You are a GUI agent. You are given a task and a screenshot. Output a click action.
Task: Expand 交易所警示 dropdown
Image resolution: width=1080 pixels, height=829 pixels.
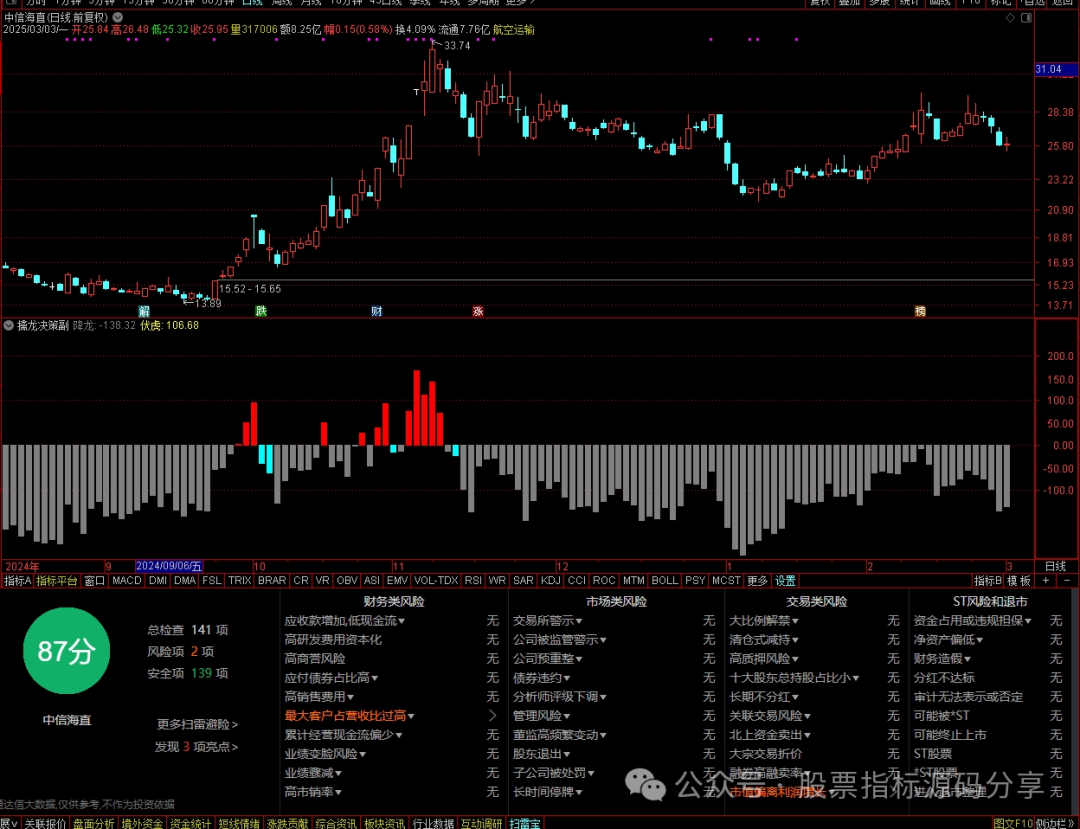point(580,622)
